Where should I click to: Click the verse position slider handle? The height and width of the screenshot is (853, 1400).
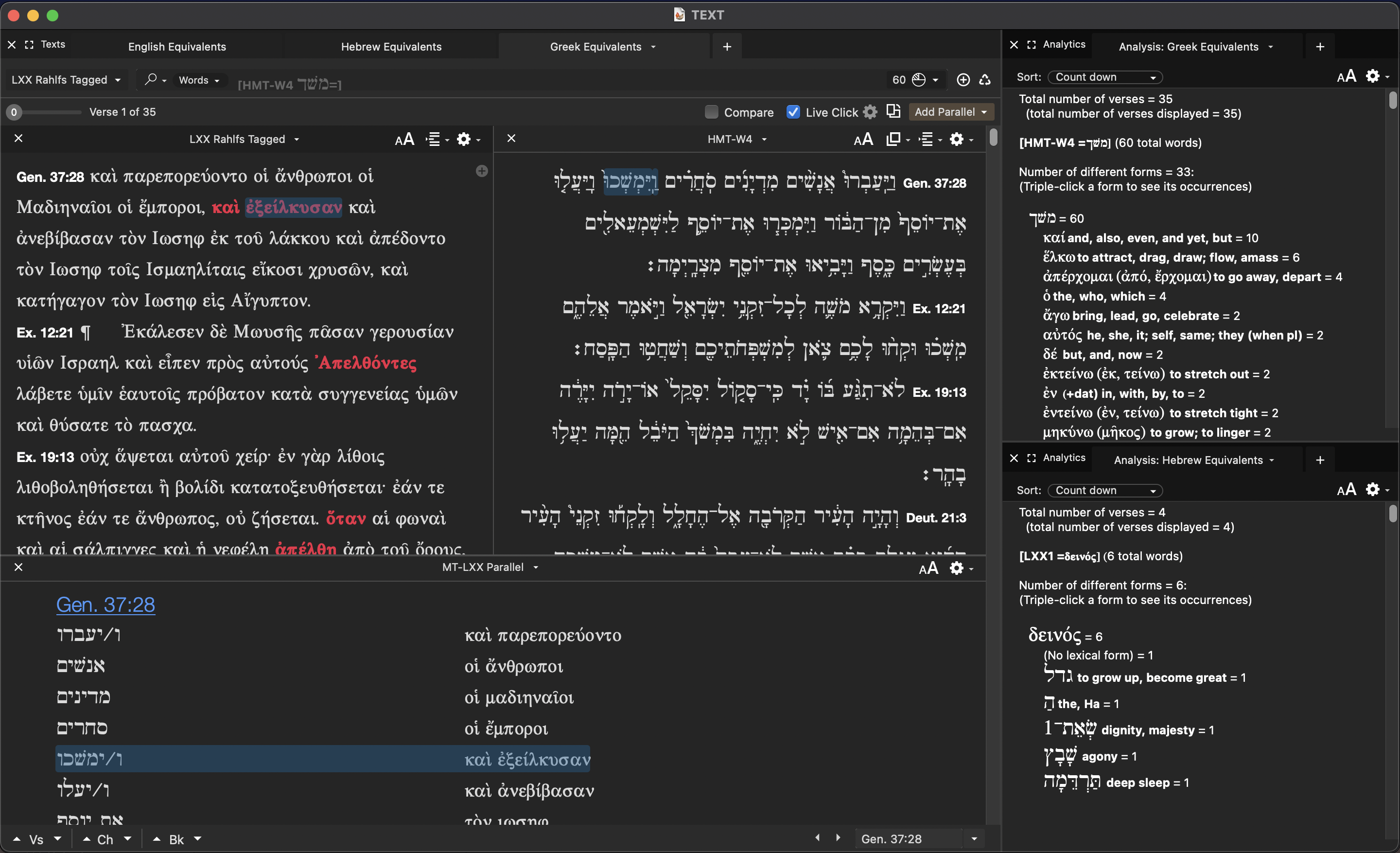click(14, 112)
